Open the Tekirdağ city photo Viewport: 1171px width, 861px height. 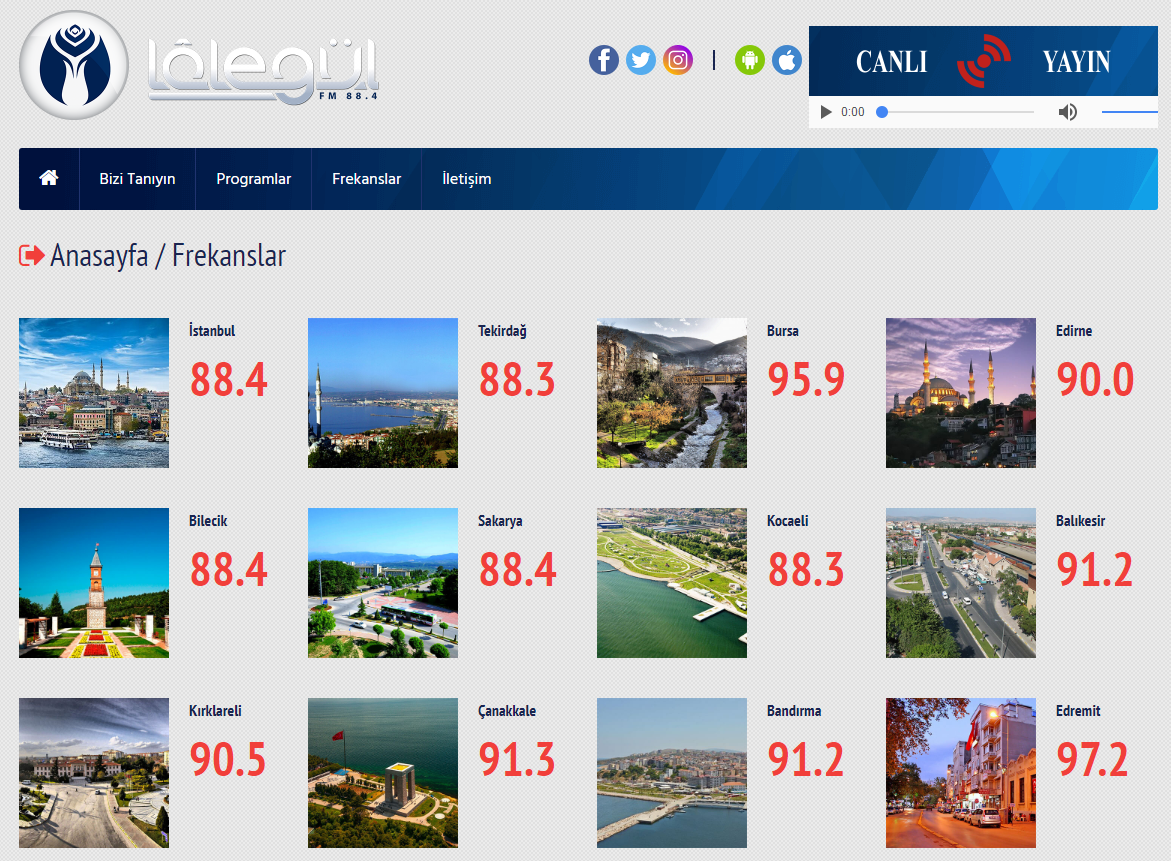[x=383, y=393]
